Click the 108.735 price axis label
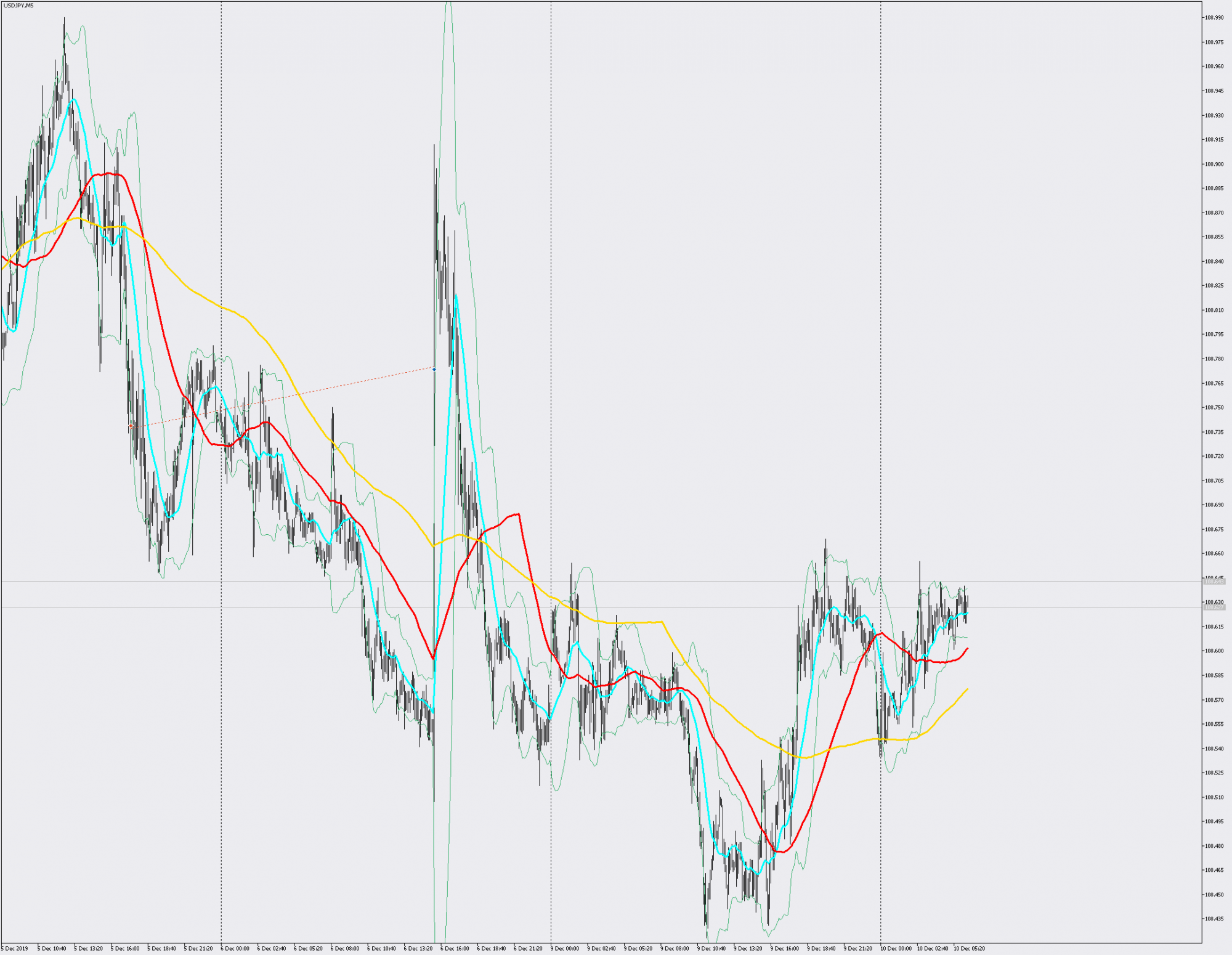This screenshot has height=955, width=1232. [x=1214, y=433]
